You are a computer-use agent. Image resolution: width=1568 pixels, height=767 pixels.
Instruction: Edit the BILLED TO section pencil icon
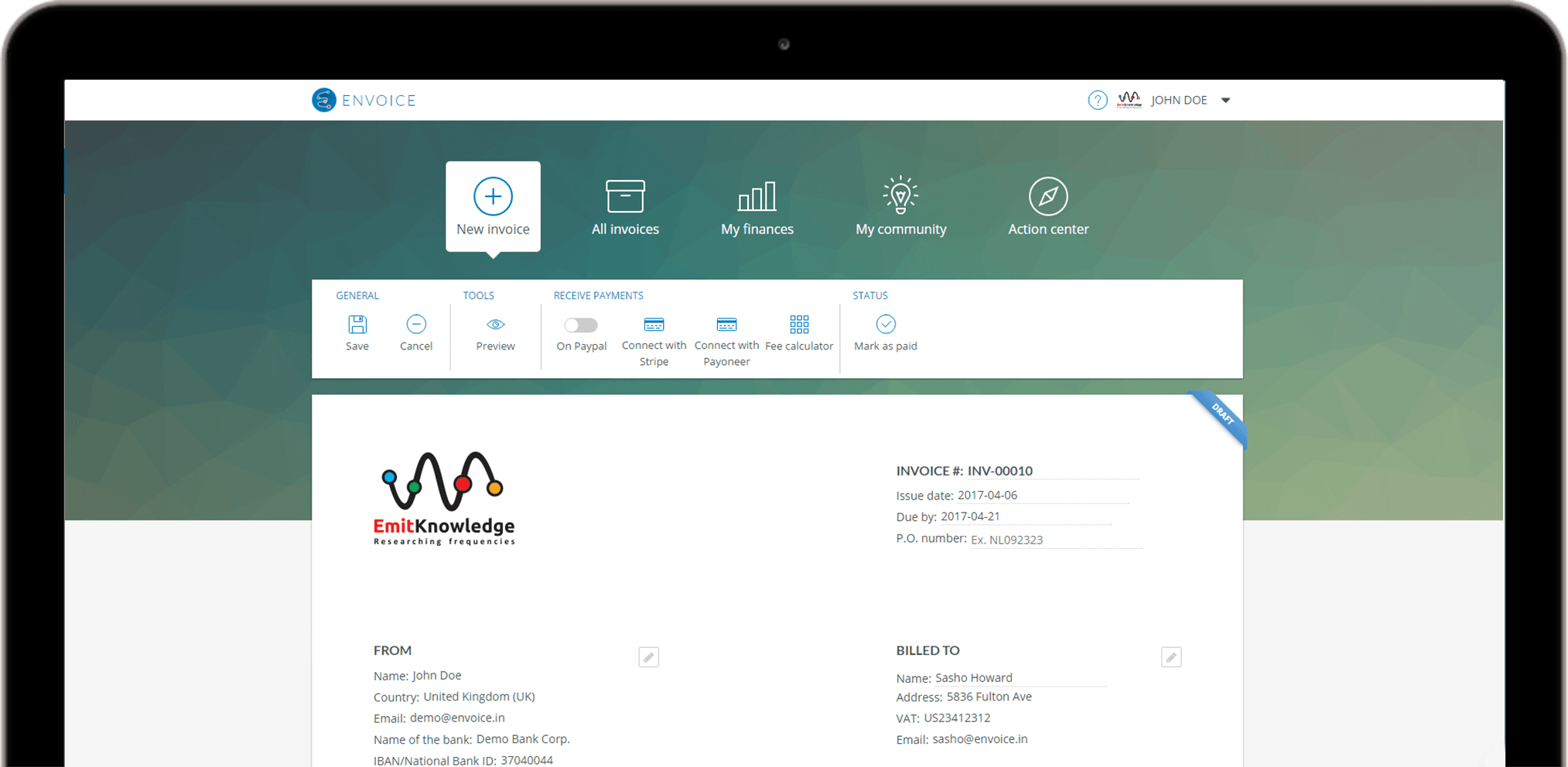pos(1170,657)
